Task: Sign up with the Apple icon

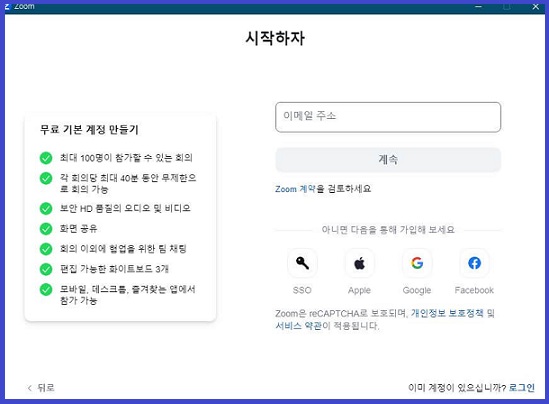Action: point(359,263)
